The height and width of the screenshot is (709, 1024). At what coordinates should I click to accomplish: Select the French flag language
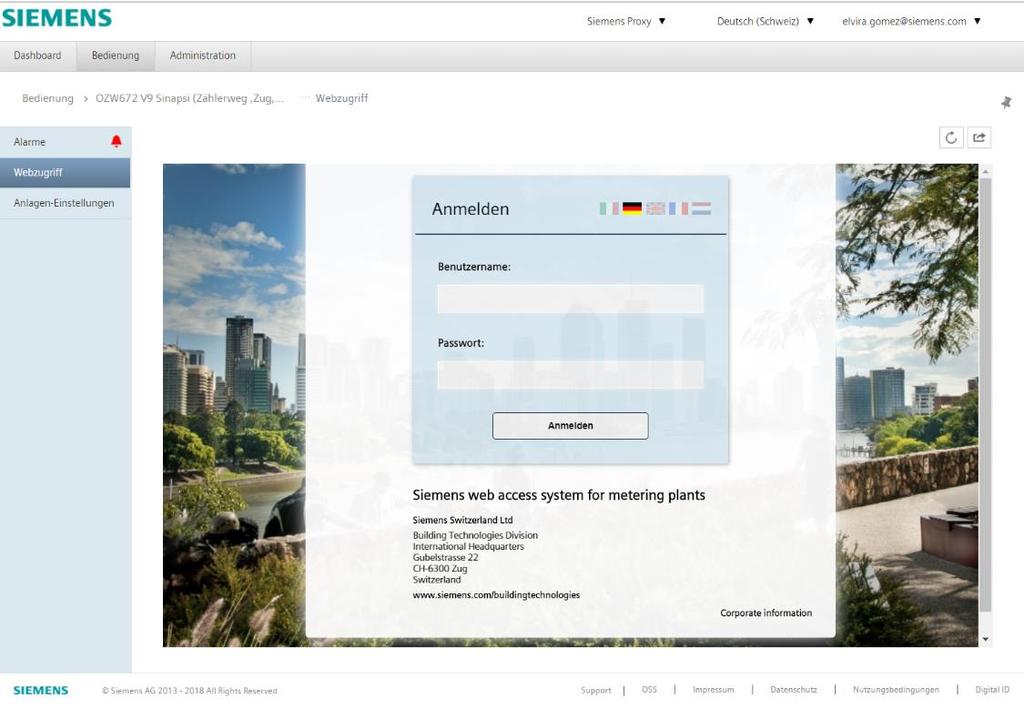(679, 208)
